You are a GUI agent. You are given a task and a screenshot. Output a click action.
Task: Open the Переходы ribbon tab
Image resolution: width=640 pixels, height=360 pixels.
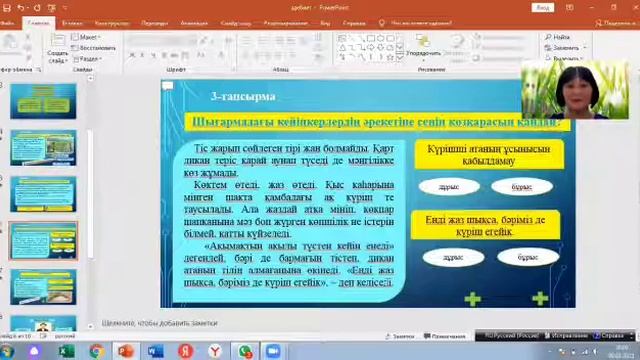click(x=155, y=23)
